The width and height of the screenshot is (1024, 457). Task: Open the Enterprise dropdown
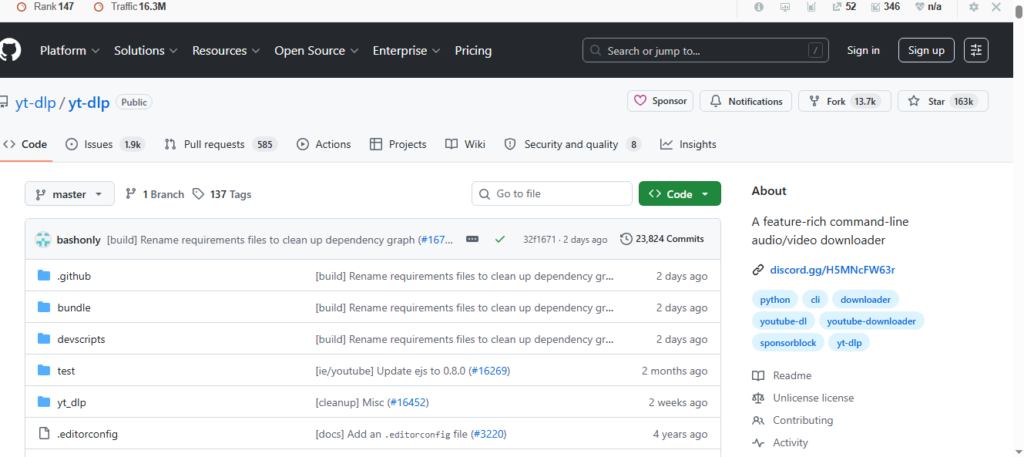pos(406,50)
